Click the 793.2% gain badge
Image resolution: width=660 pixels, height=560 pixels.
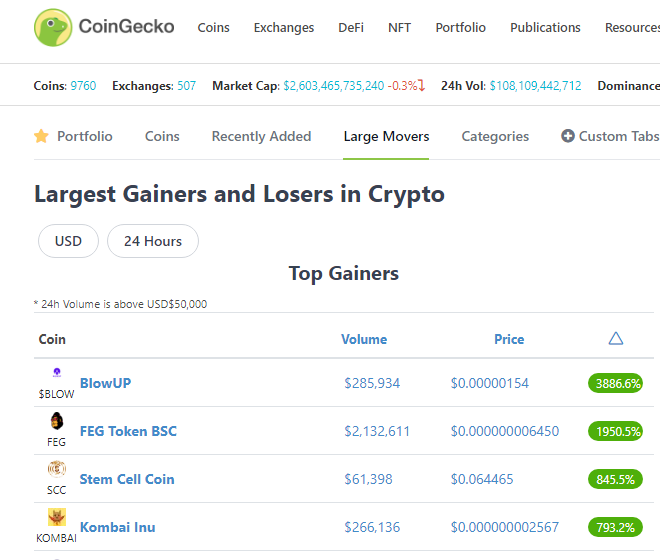(615, 527)
